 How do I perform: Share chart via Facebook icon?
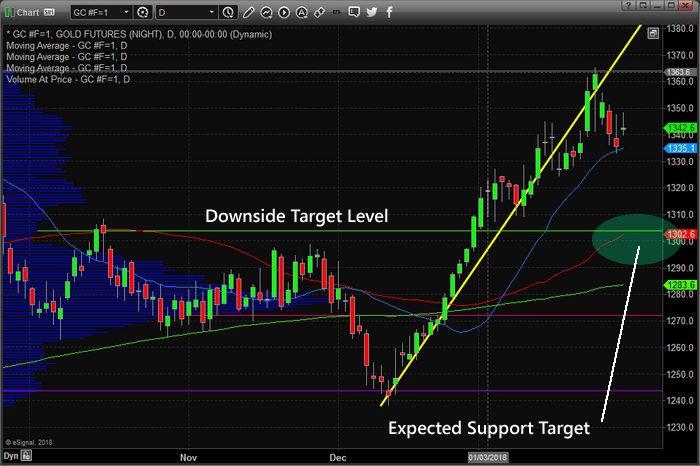pyautogui.click(x=389, y=12)
